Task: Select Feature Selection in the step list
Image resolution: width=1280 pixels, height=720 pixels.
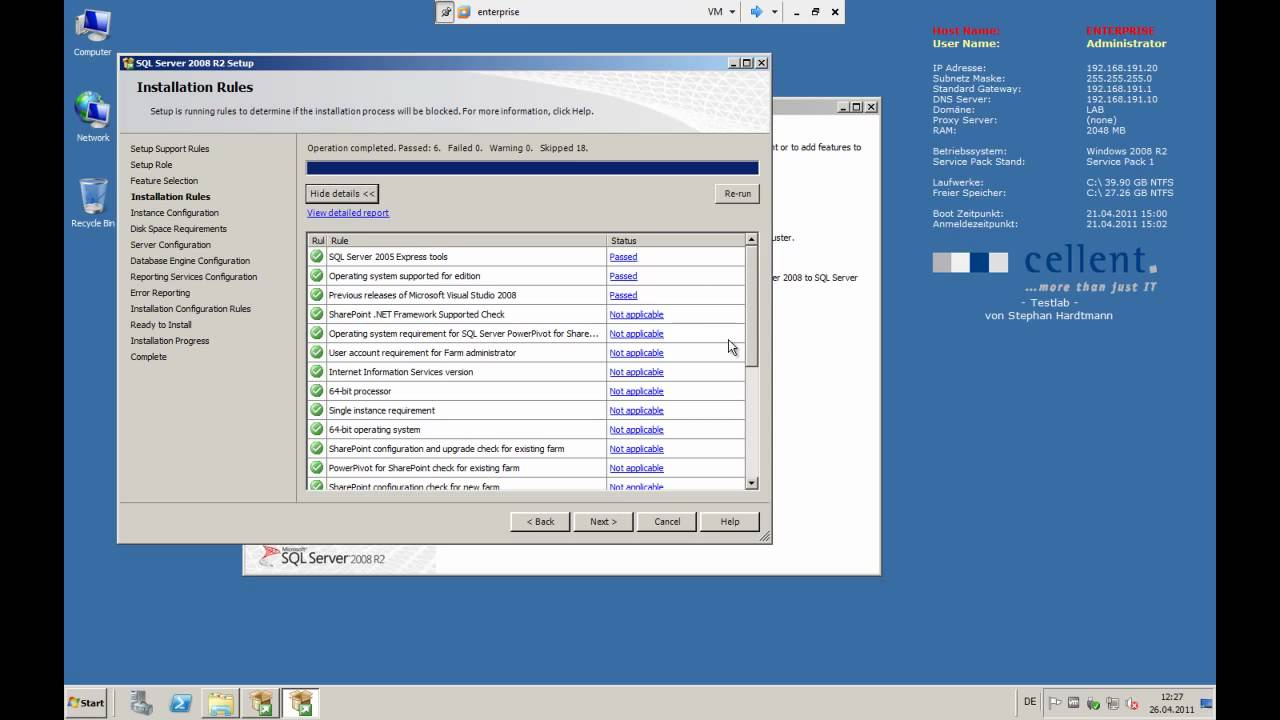Action: tap(164, 181)
